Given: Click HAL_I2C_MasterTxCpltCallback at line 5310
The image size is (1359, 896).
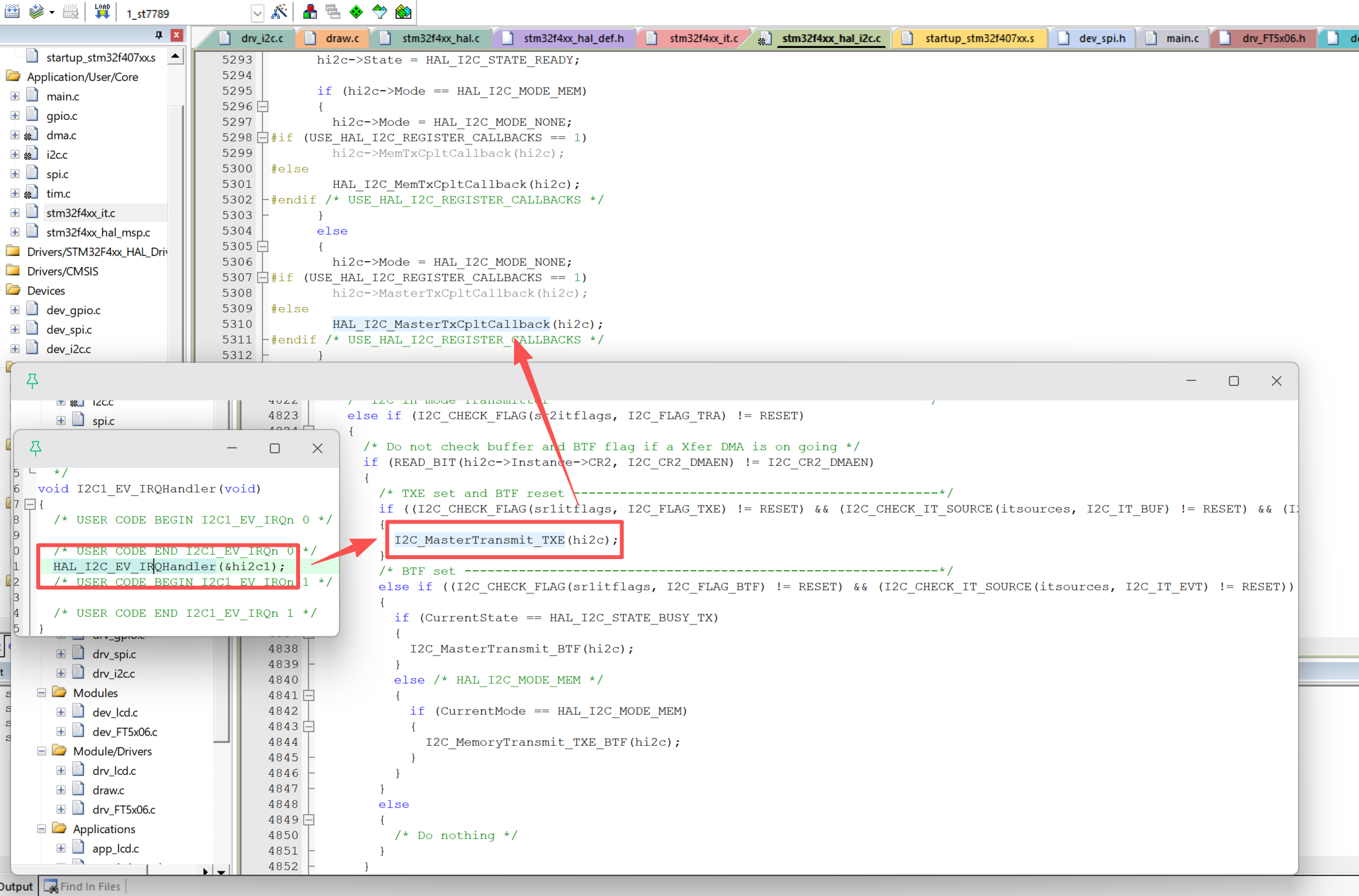Looking at the screenshot, I should pyautogui.click(x=441, y=324).
